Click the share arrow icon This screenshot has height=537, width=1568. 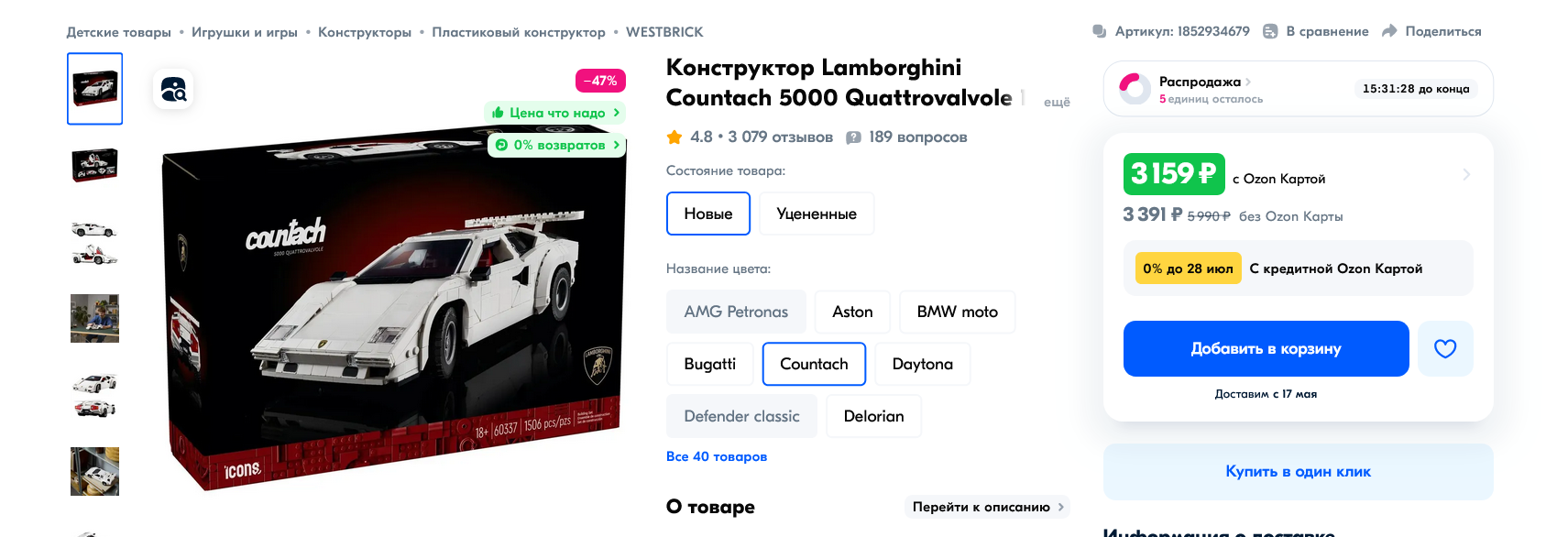[1389, 31]
